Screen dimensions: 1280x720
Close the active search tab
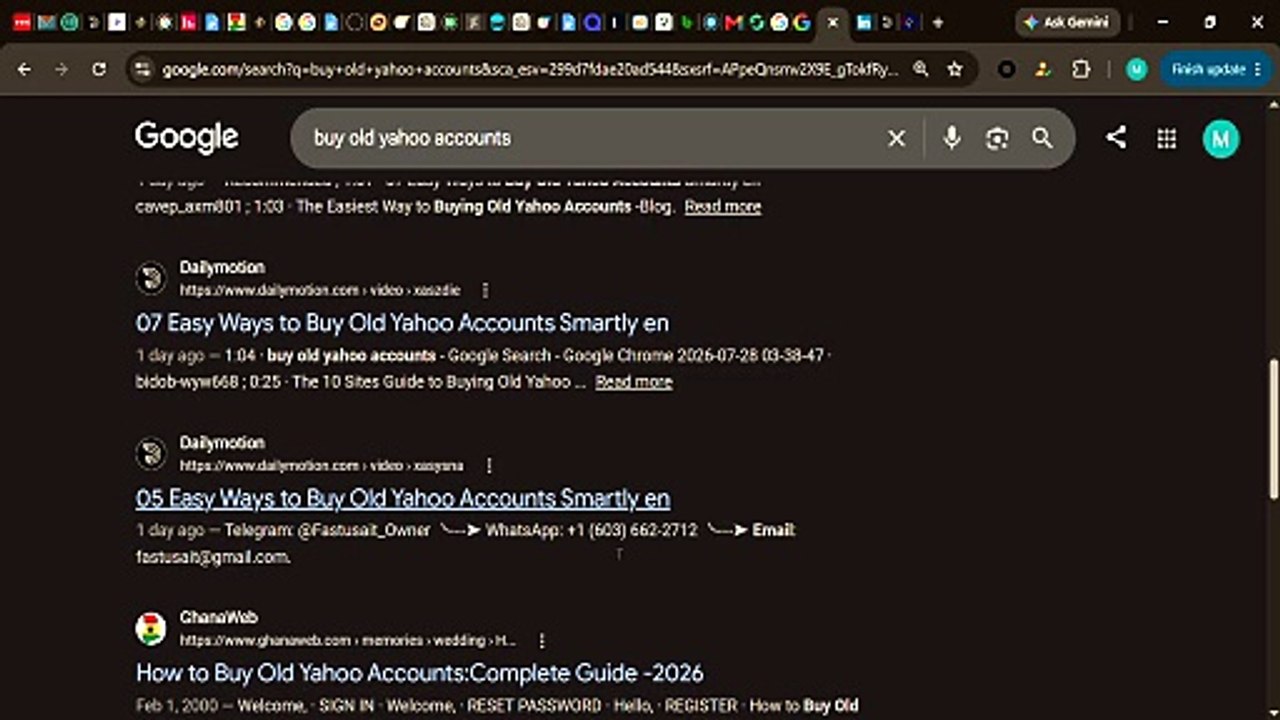point(833,22)
